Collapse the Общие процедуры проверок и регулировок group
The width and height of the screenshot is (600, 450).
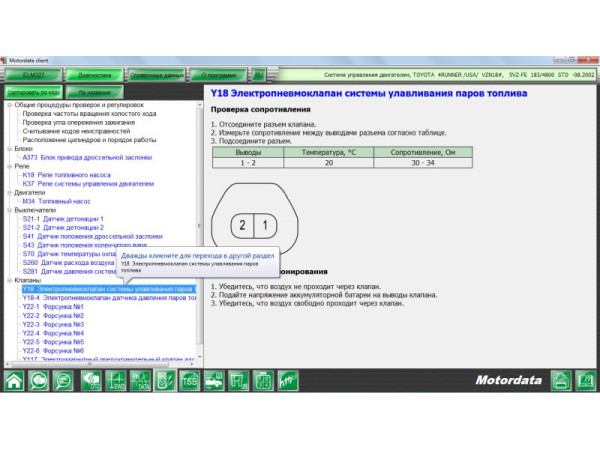tap(10, 105)
